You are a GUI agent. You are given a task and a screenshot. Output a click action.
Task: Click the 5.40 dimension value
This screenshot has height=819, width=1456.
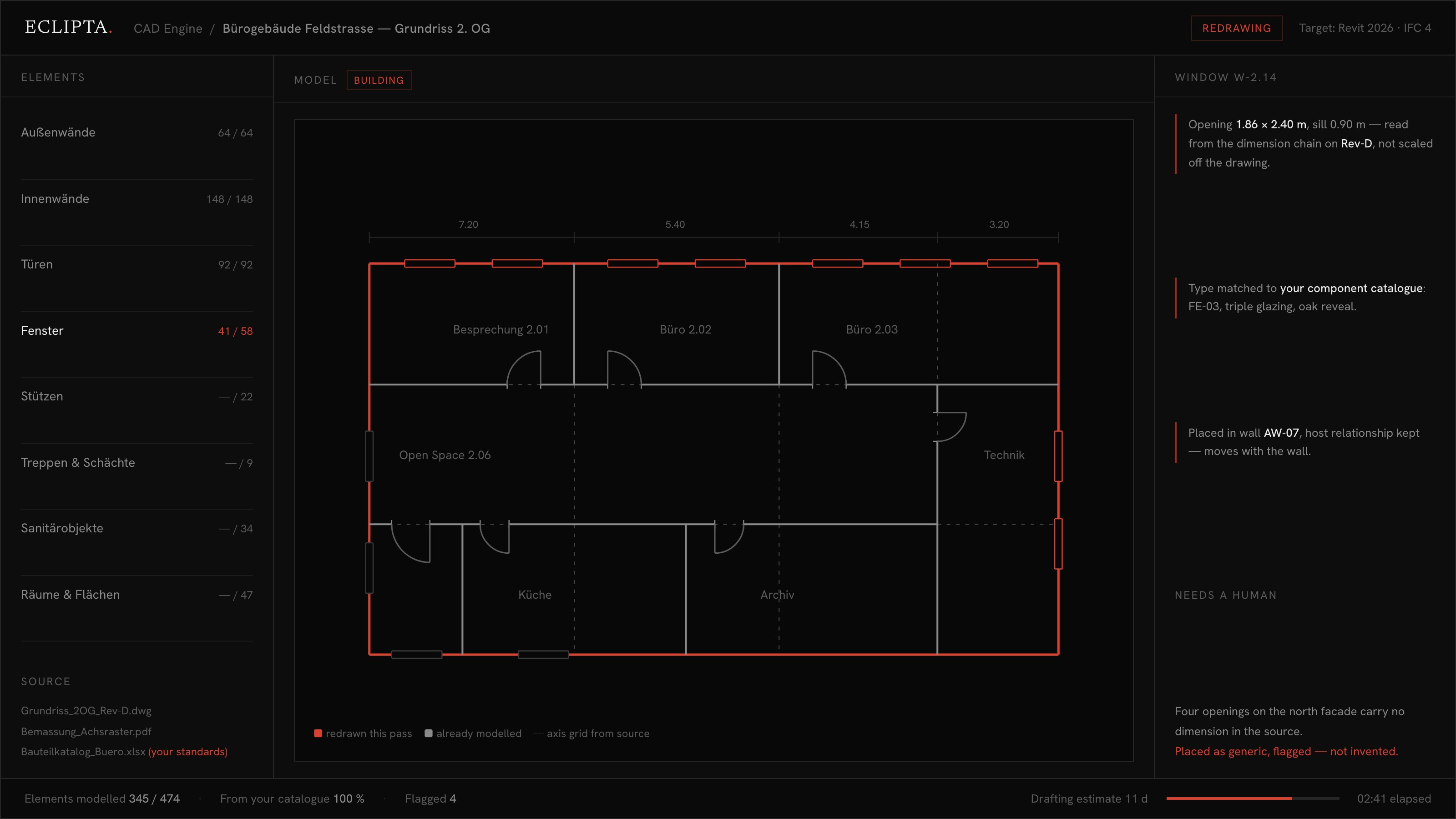[675, 224]
